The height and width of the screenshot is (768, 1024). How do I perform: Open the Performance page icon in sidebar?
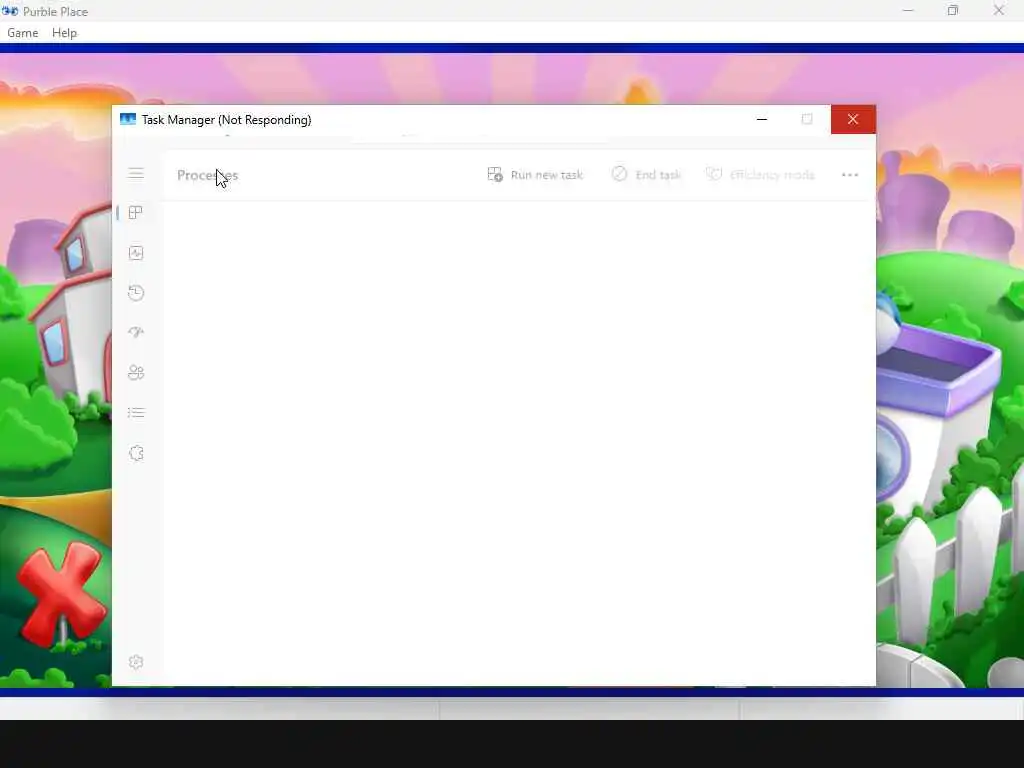[136, 253]
